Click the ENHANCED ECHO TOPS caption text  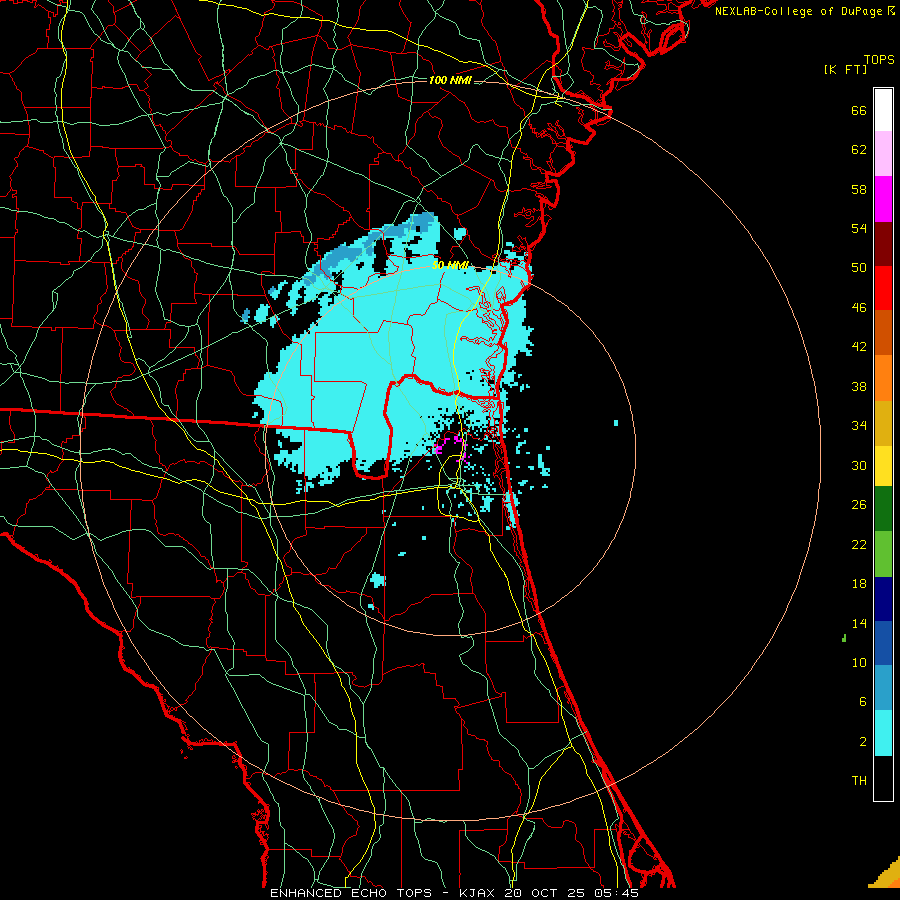coord(351,893)
